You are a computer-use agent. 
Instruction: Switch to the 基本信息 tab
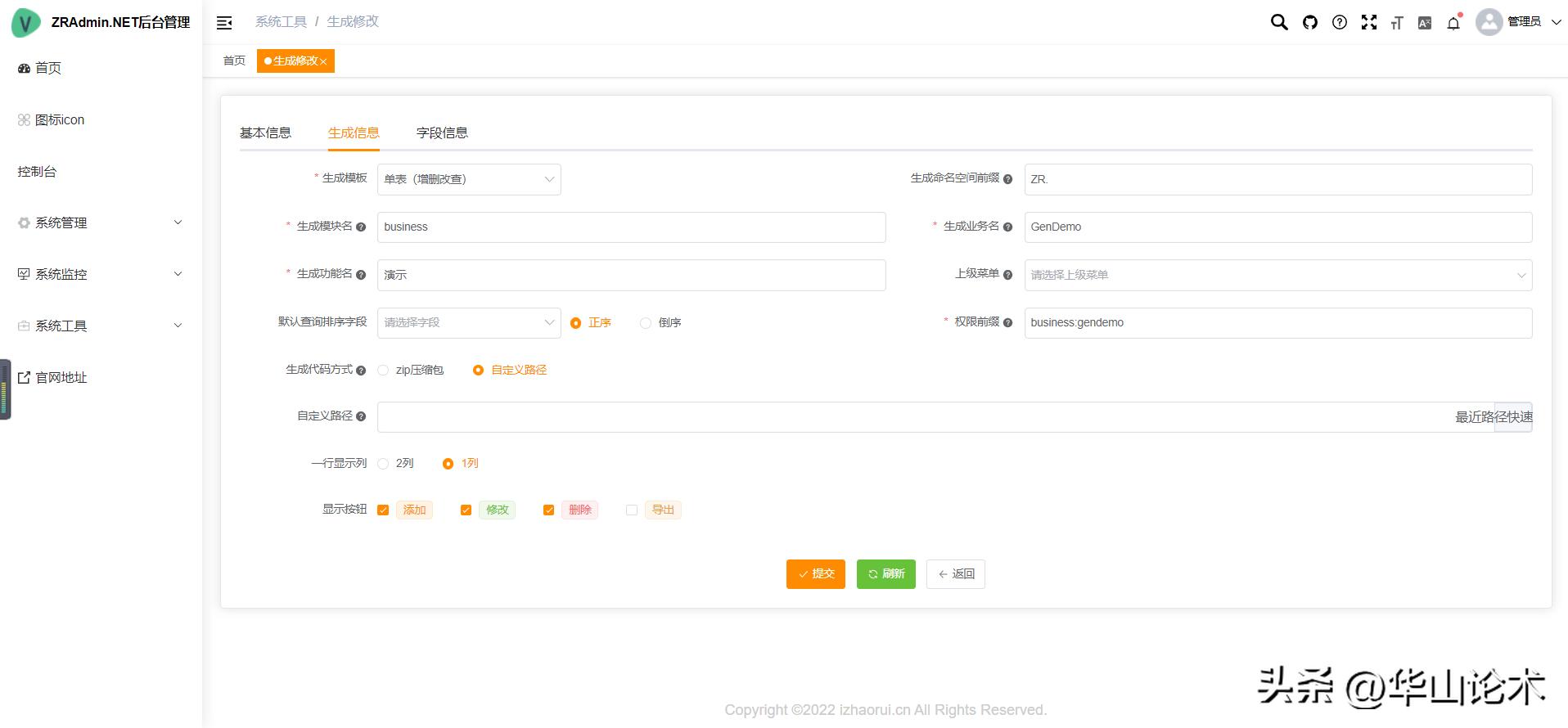click(265, 133)
